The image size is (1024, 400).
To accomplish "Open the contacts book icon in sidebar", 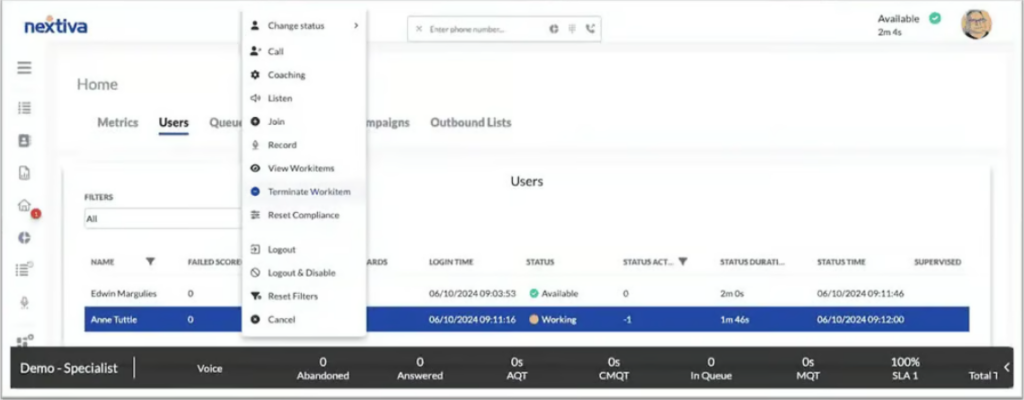I will click(x=25, y=141).
